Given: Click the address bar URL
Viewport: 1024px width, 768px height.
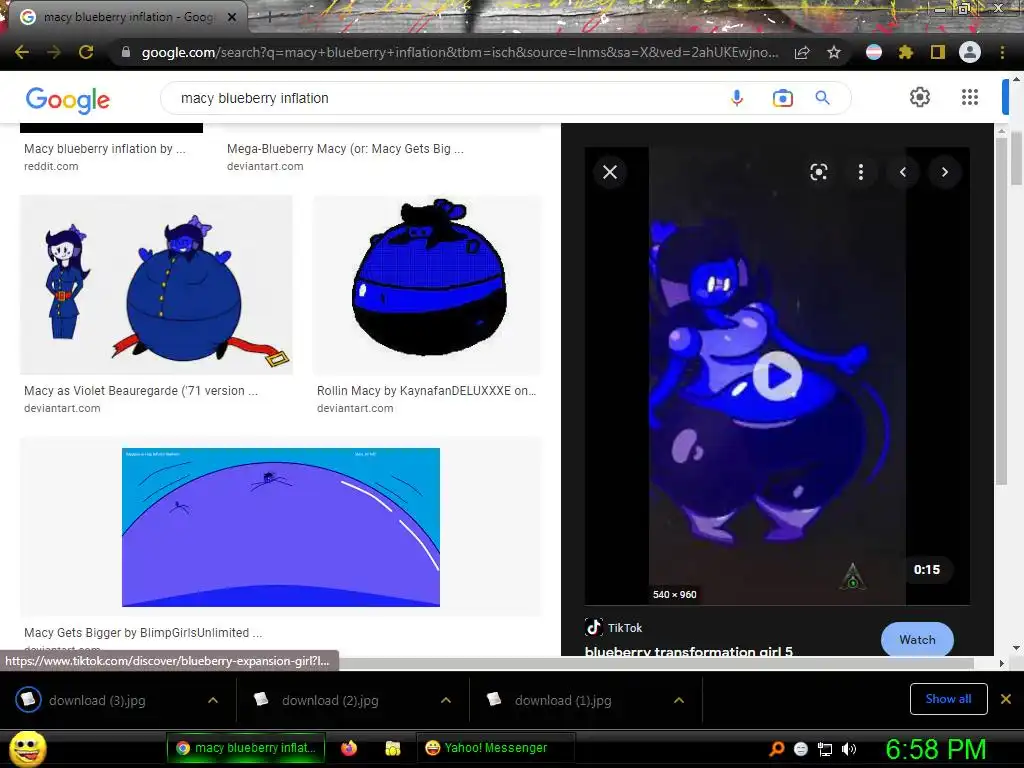Looking at the screenshot, I should (x=460, y=52).
